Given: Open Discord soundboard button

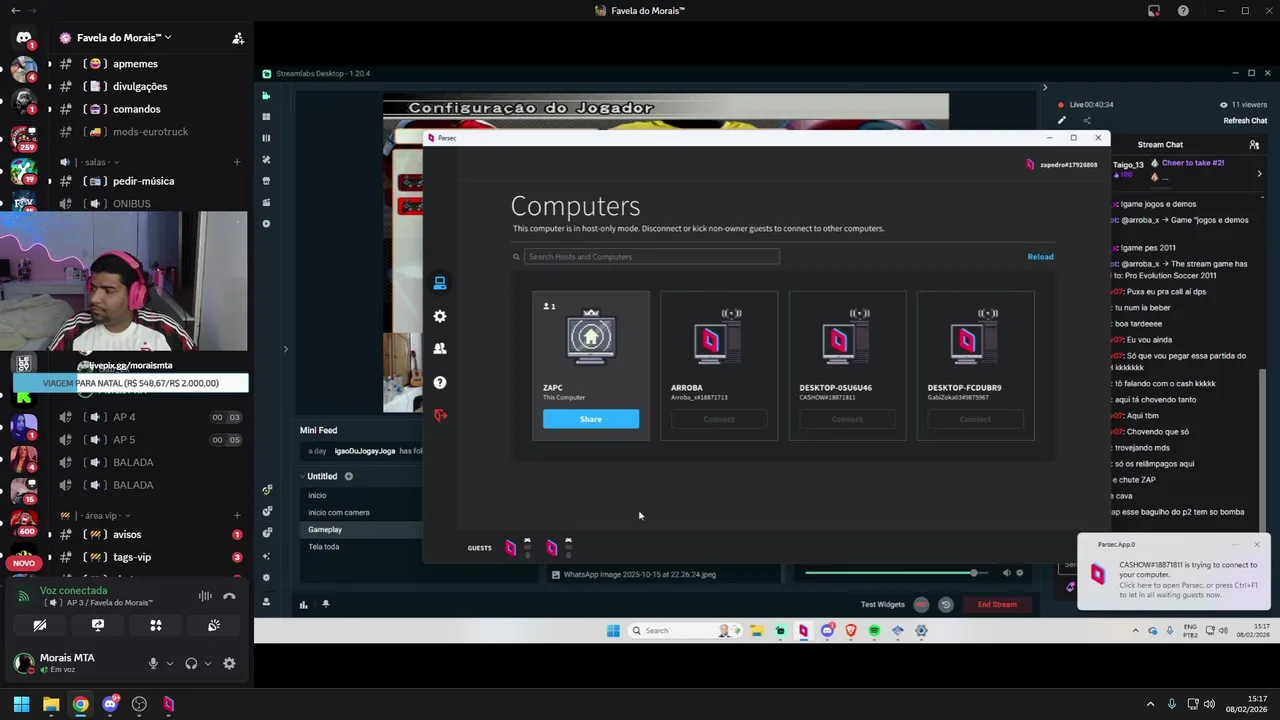Looking at the screenshot, I should 214,626.
